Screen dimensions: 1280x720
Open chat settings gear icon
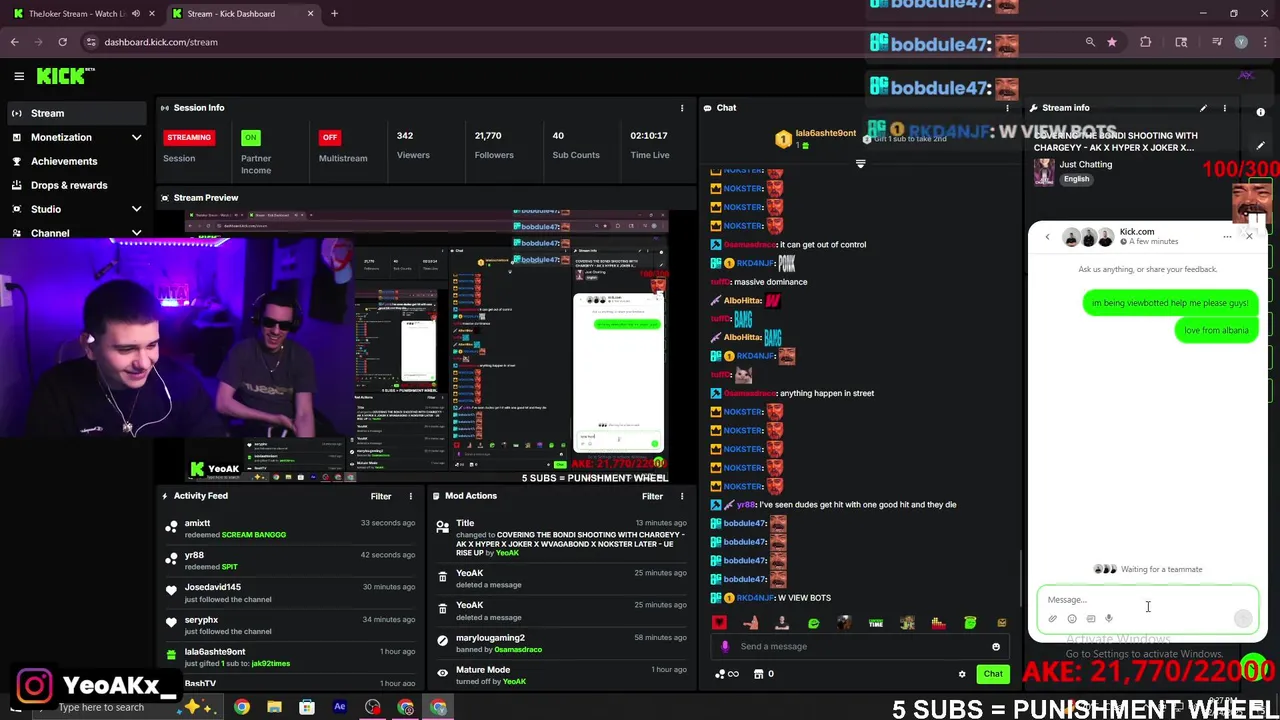click(x=962, y=674)
